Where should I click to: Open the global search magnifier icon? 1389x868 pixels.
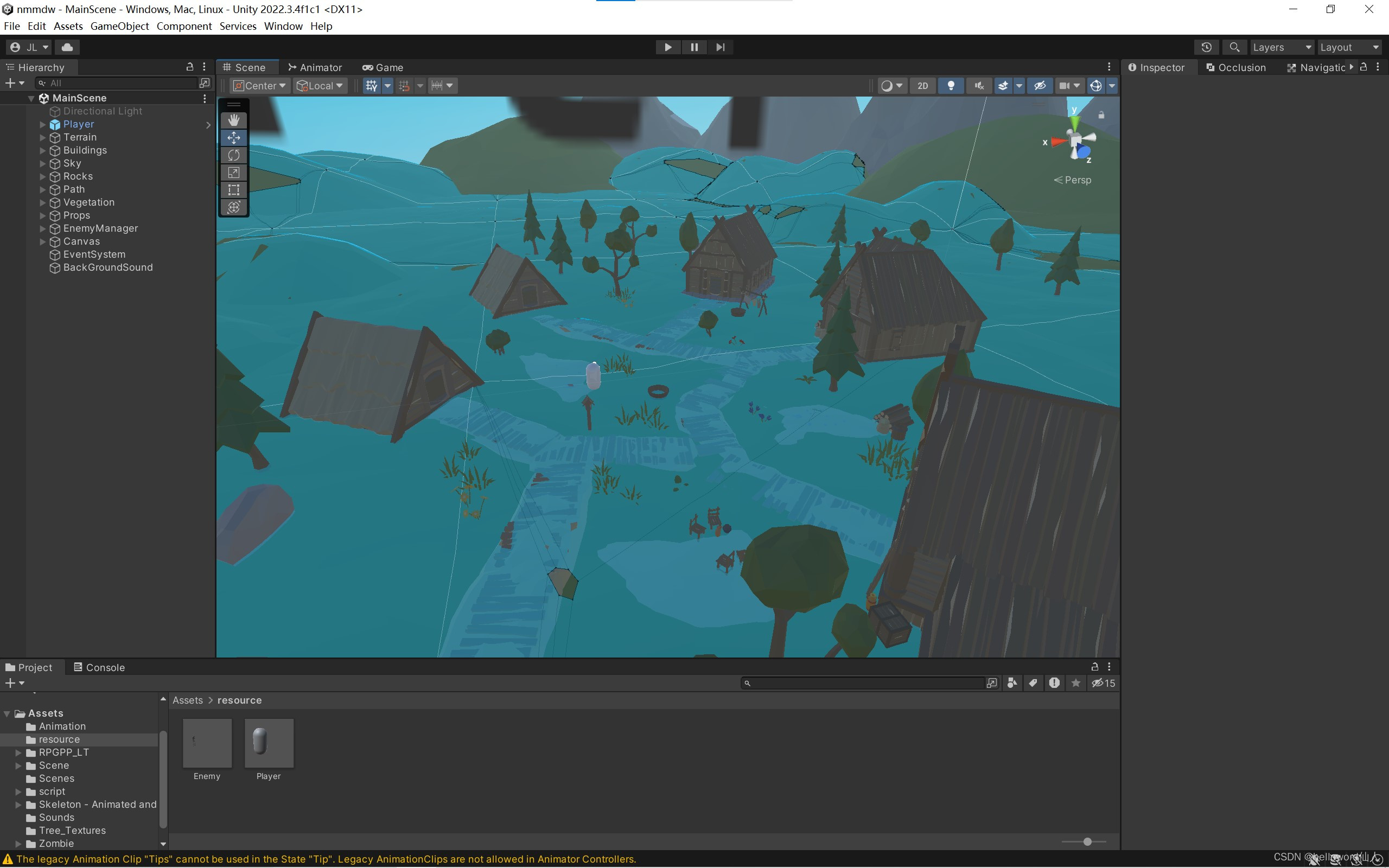[1234, 47]
